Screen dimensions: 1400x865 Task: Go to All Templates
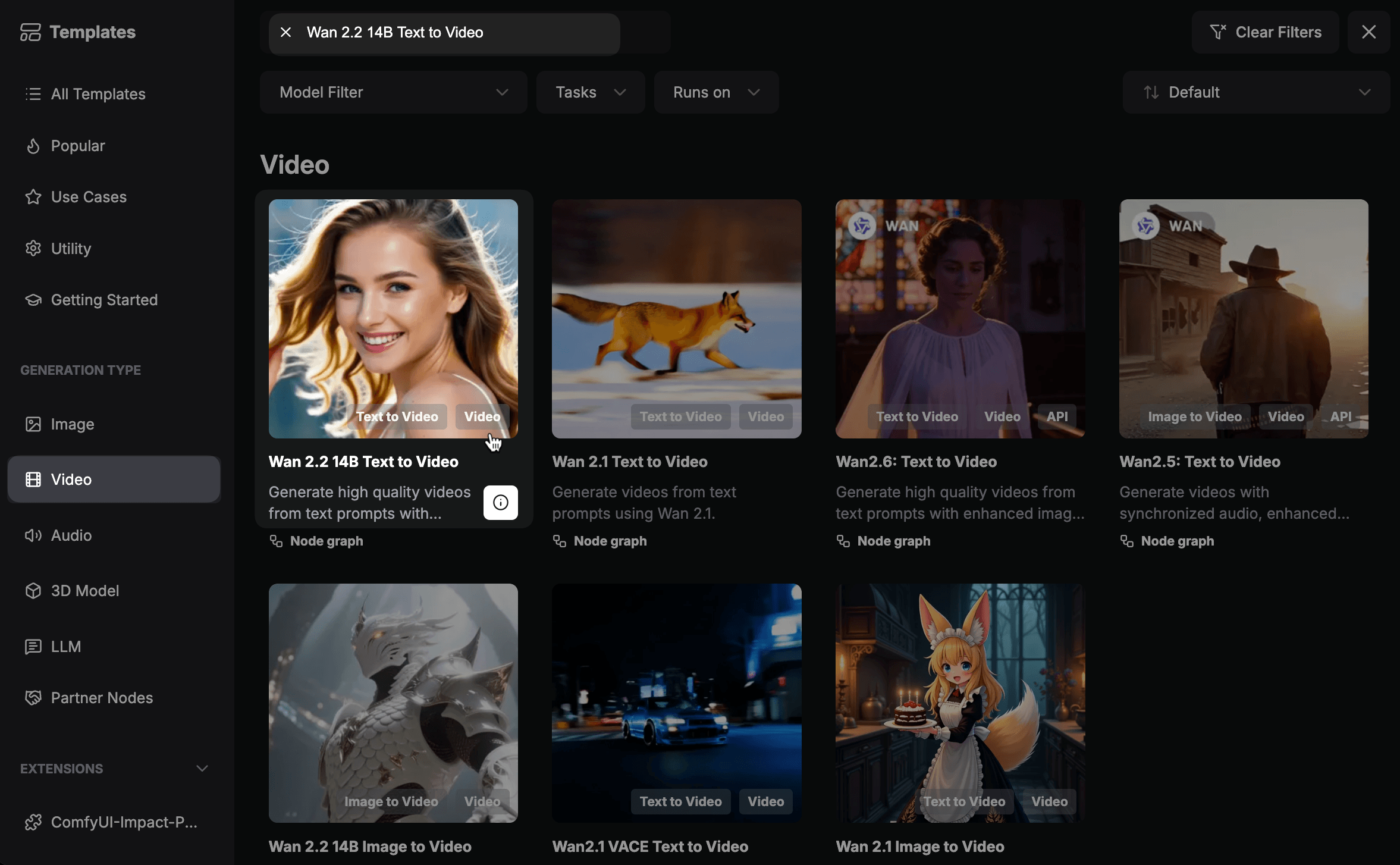(98, 94)
